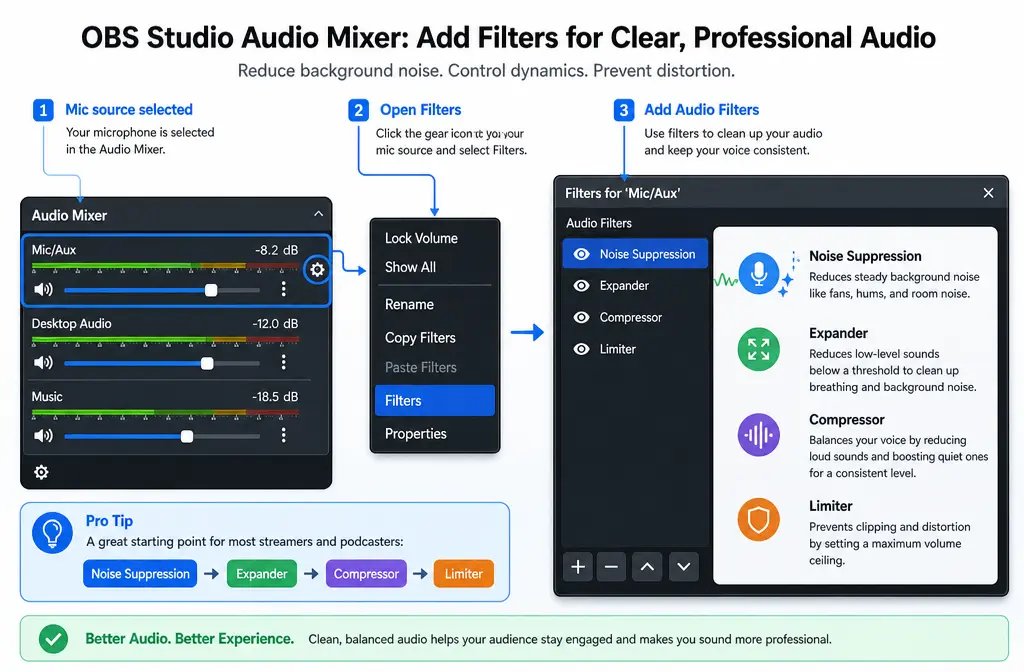Screen dimensions: 1024x672
Task: Mute the Music speaker icon
Action: (x=43, y=436)
